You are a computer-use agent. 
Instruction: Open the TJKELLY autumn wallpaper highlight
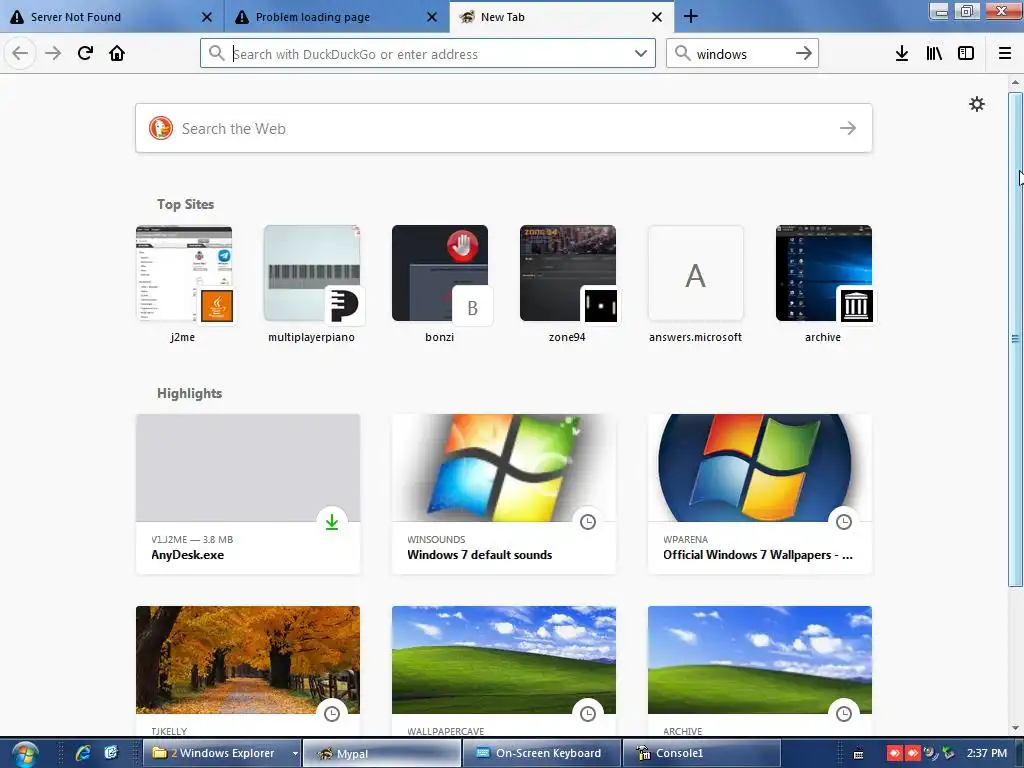(248, 671)
